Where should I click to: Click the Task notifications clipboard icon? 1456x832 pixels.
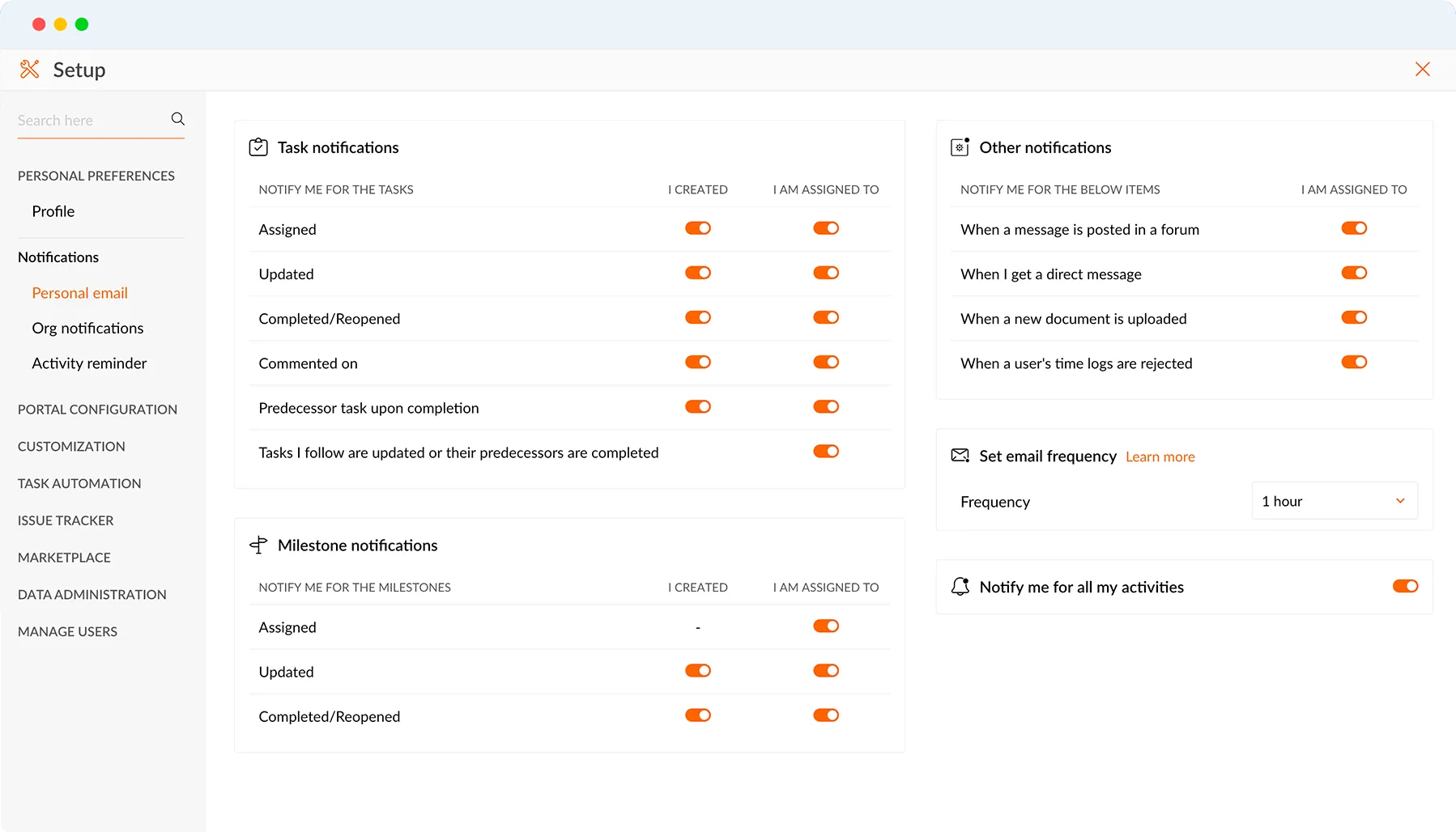point(257,146)
